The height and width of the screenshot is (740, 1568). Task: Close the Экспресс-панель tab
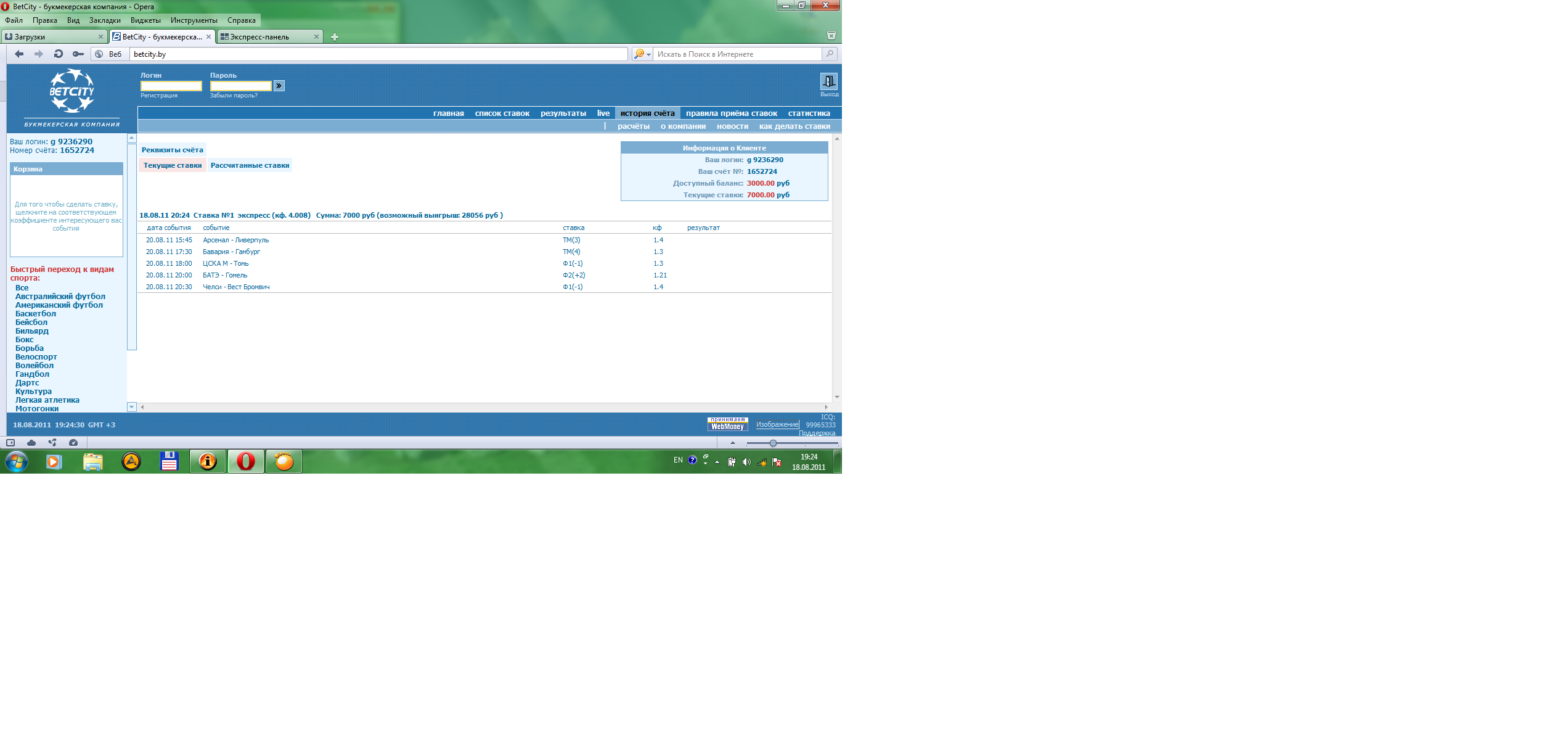click(x=316, y=37)
